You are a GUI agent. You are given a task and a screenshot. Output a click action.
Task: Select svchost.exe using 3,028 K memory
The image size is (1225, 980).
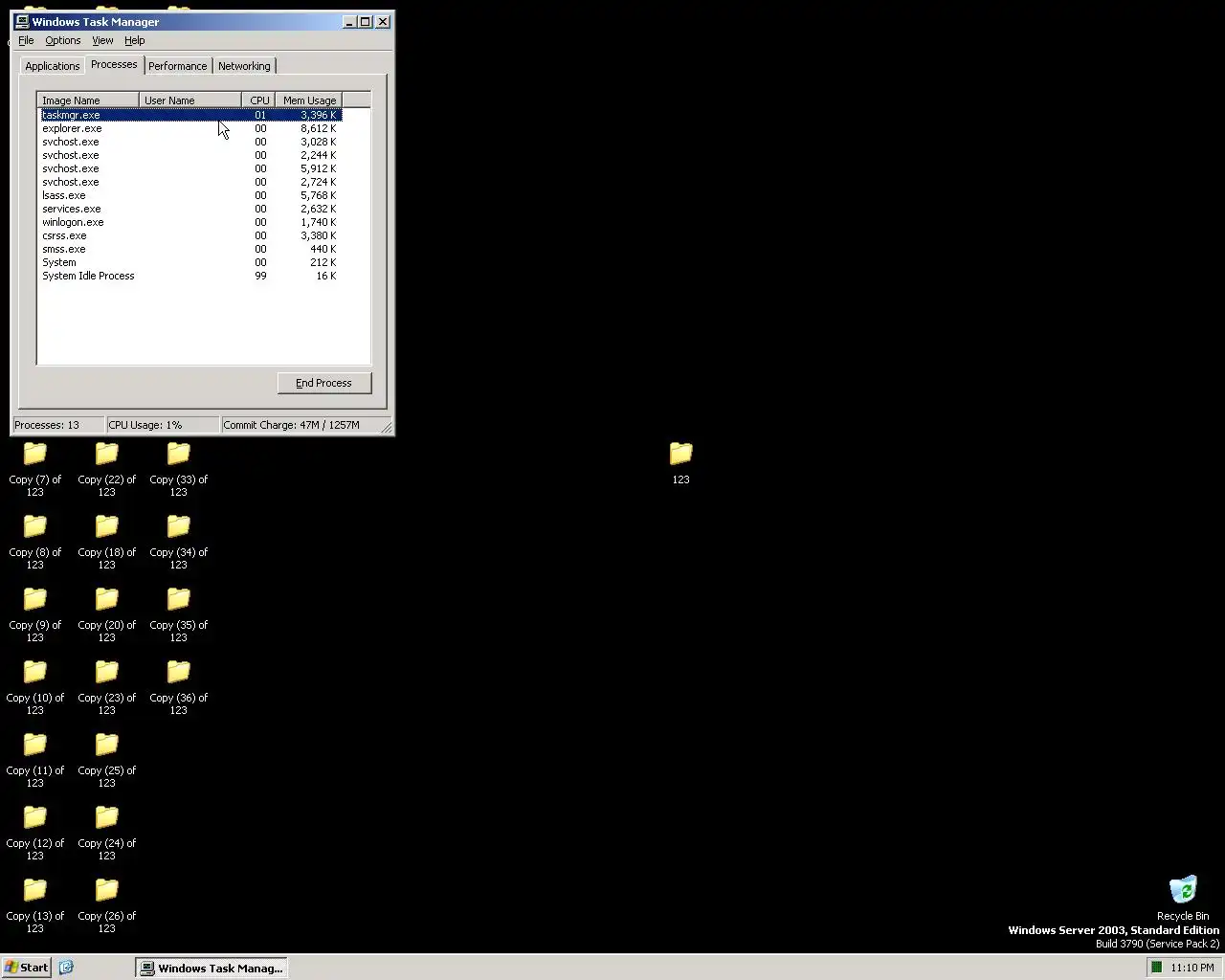pos(189,142)
